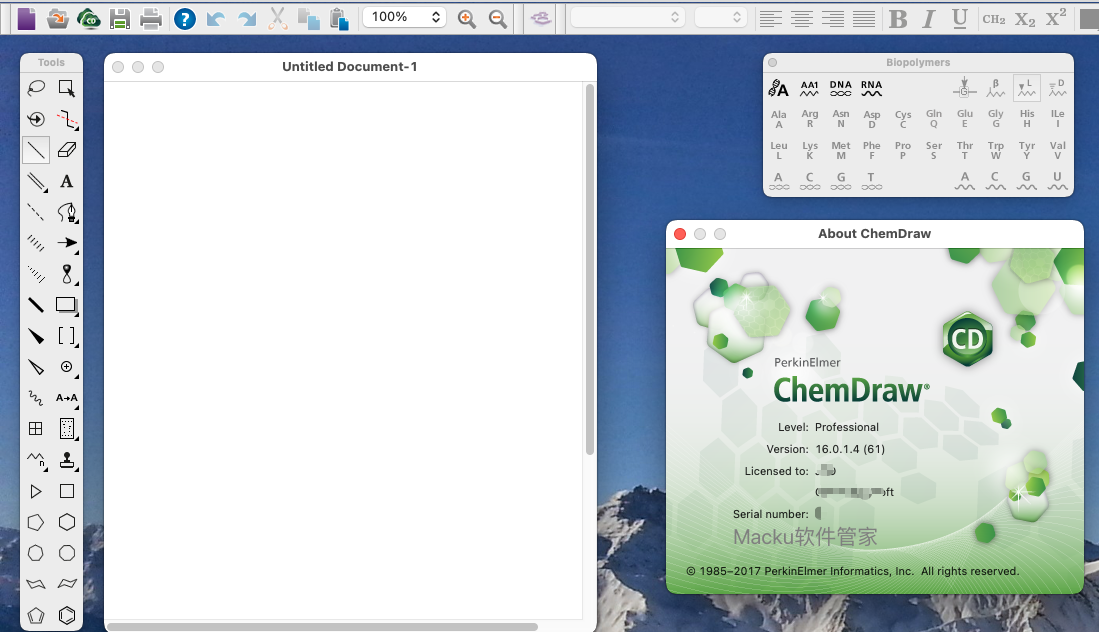Viewport: 1099px width, 632px height.
Task: Select the Lasso selection tool
Action: coord(36,88)
